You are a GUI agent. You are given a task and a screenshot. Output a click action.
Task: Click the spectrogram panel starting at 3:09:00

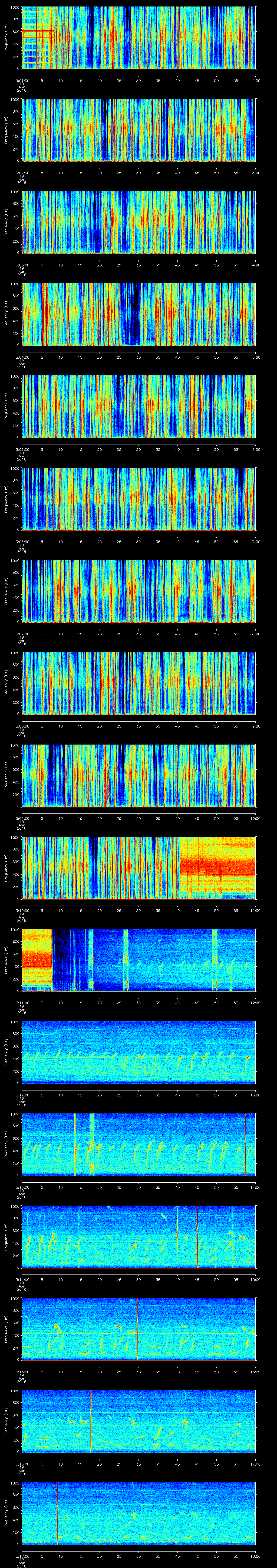click(139, 775)
